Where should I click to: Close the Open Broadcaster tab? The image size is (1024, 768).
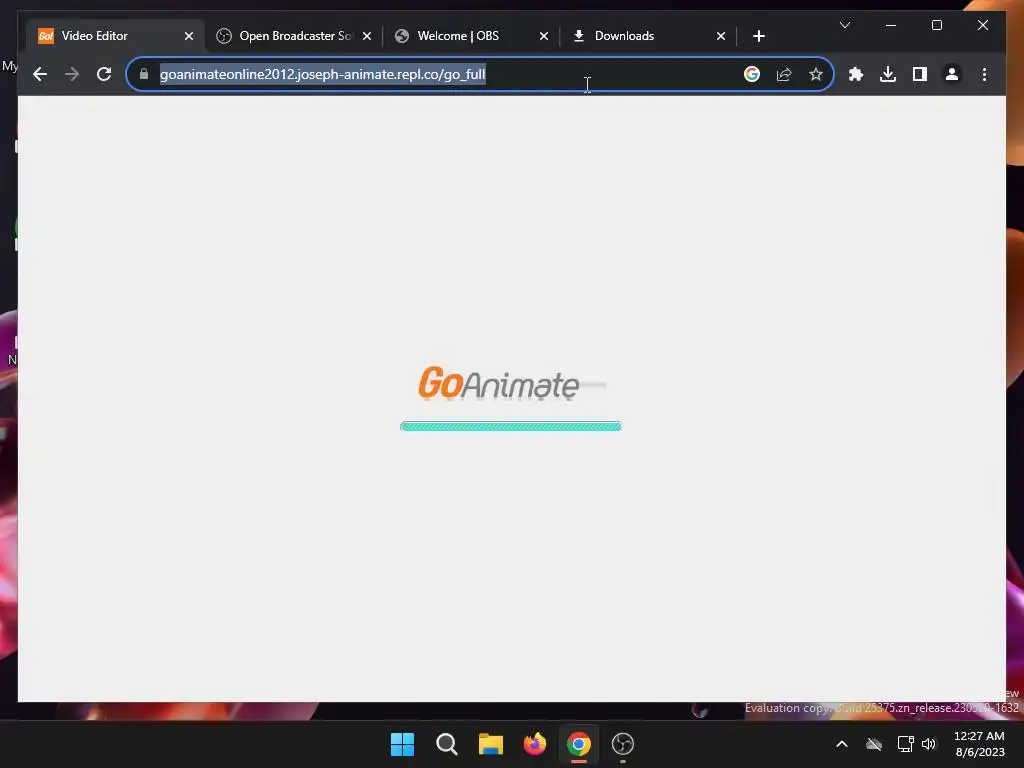367,36
